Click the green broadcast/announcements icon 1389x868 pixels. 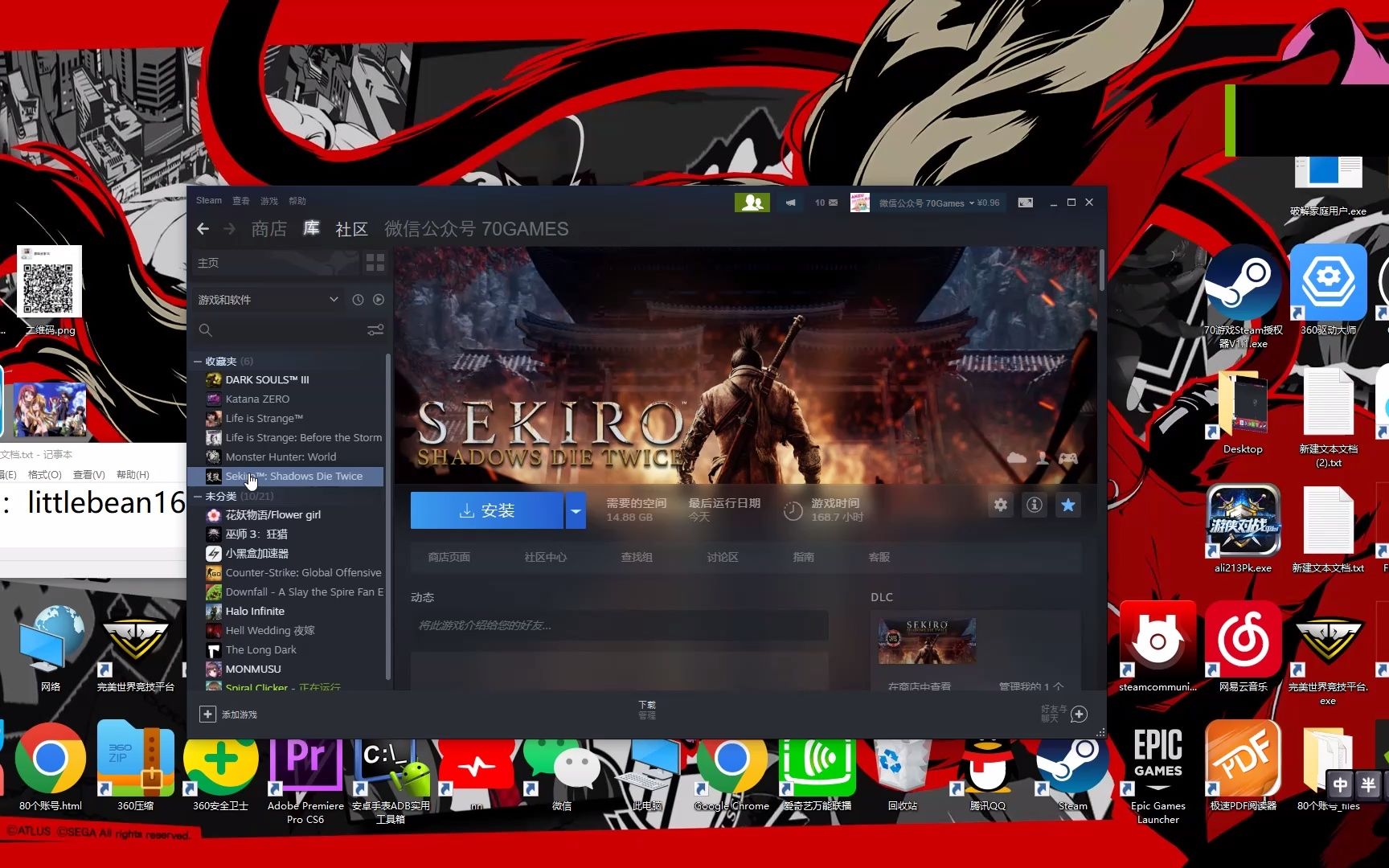click(x=790, y=203)
